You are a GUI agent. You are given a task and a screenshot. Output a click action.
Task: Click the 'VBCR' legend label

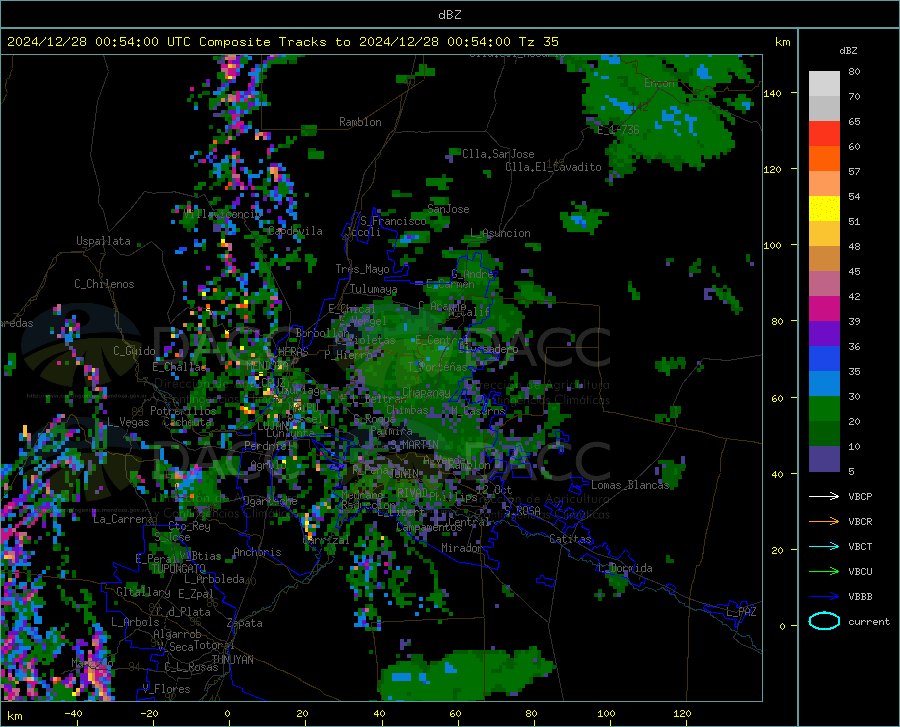pyautogui.click(x=860, y=522)
